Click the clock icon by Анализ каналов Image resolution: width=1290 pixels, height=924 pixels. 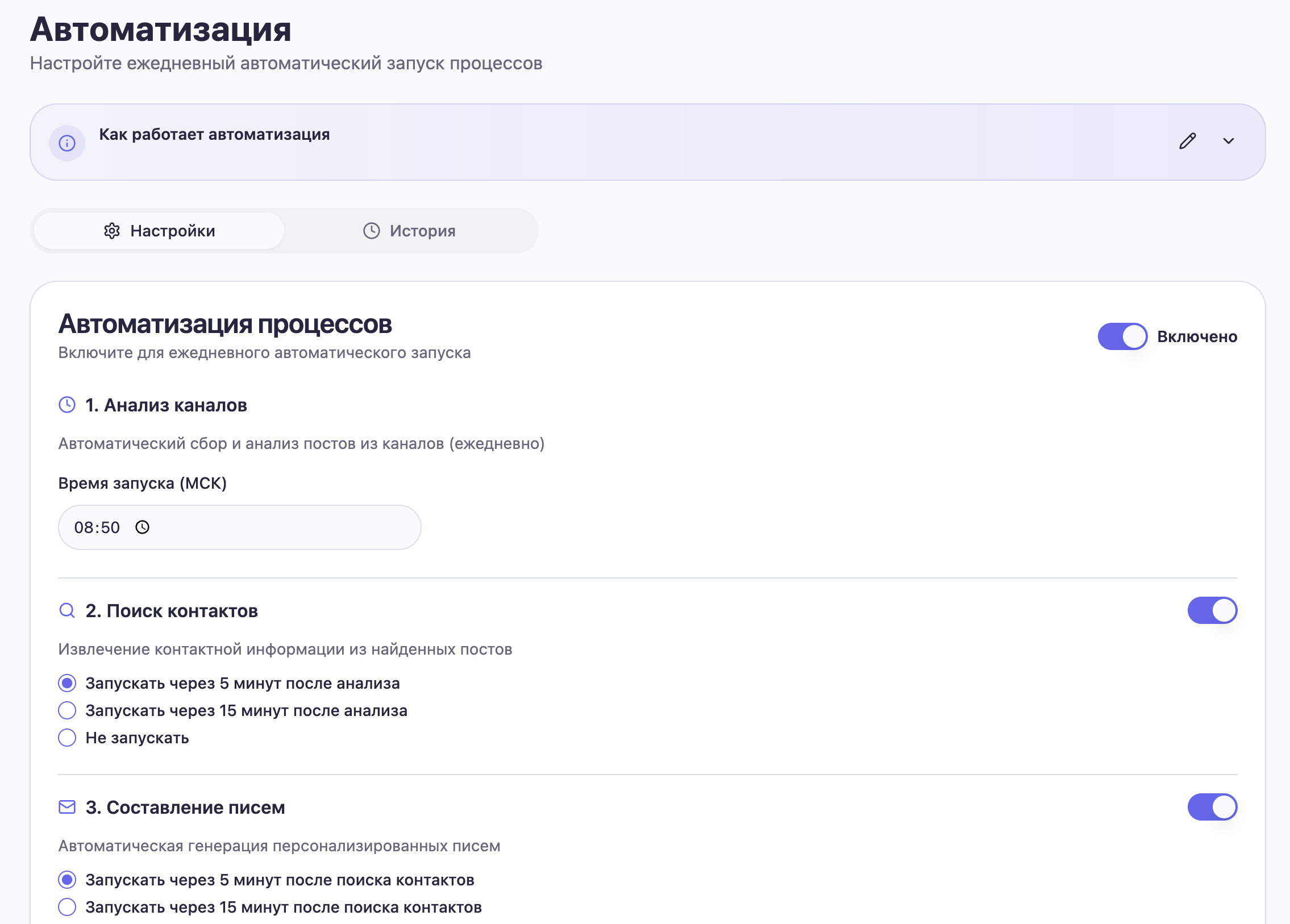[x=67, y=405]
